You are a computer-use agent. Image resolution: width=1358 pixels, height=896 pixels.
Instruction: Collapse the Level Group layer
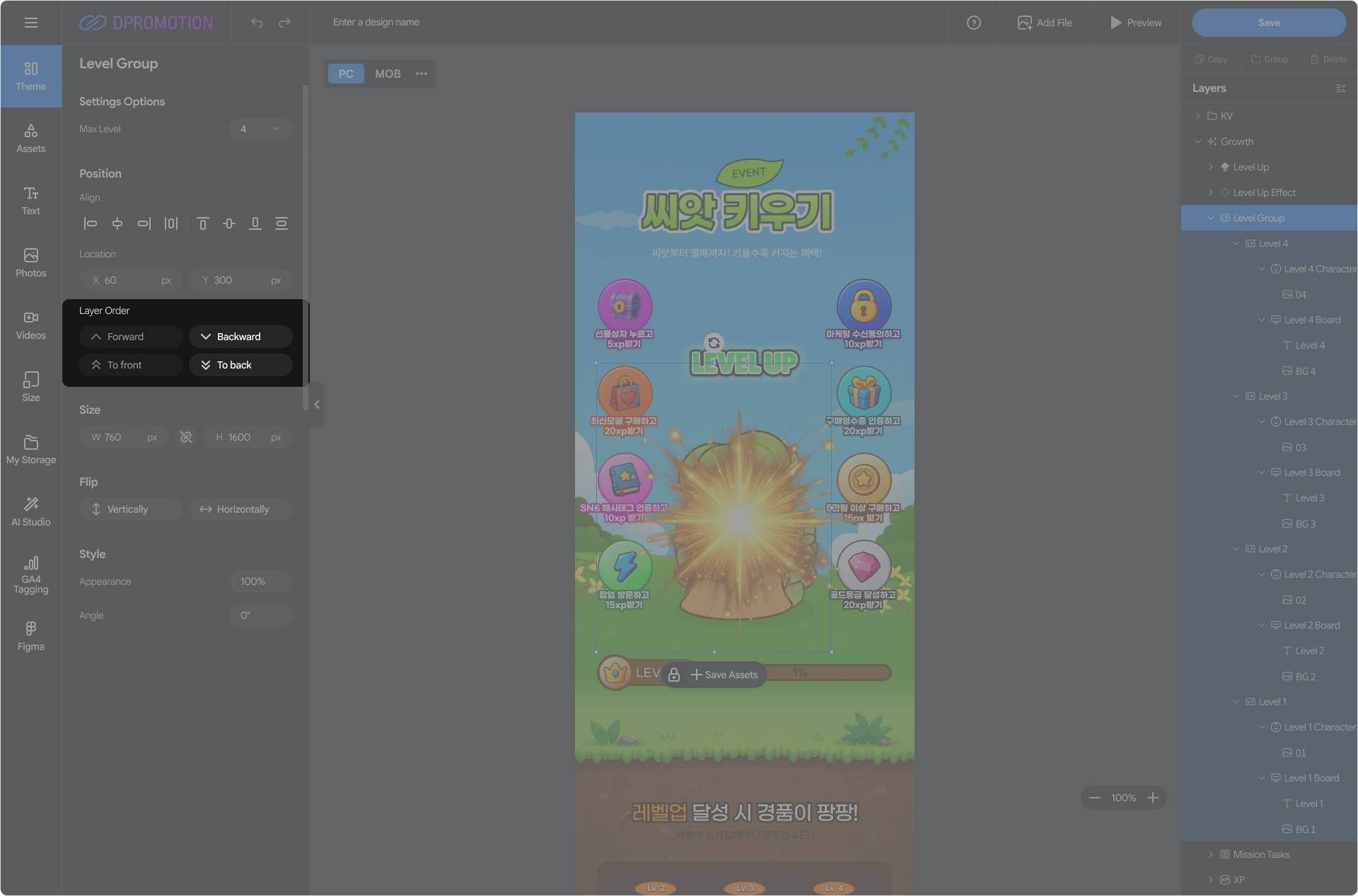tap(1211, 218)
